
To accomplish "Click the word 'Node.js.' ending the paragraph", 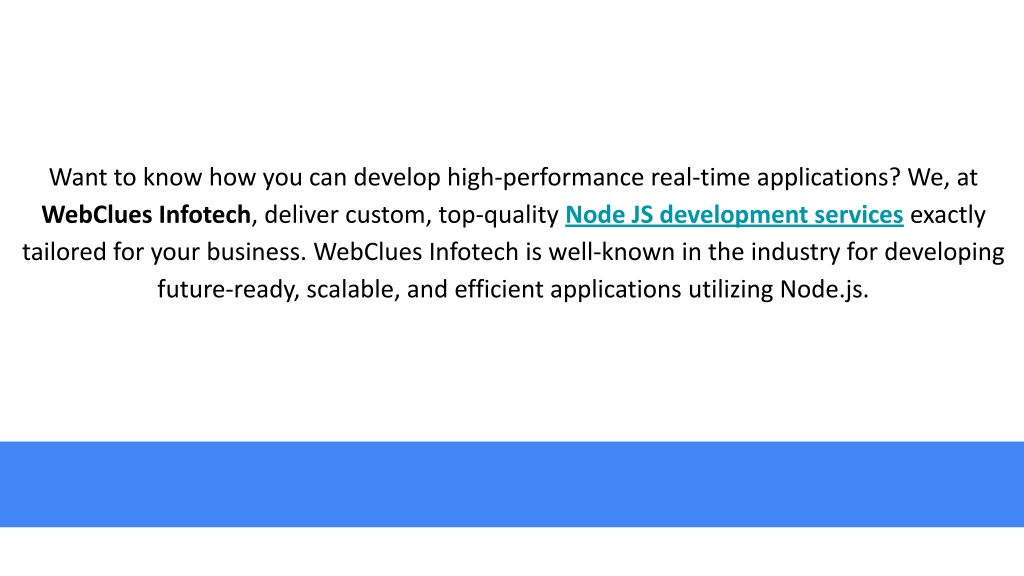I will 824,289.
